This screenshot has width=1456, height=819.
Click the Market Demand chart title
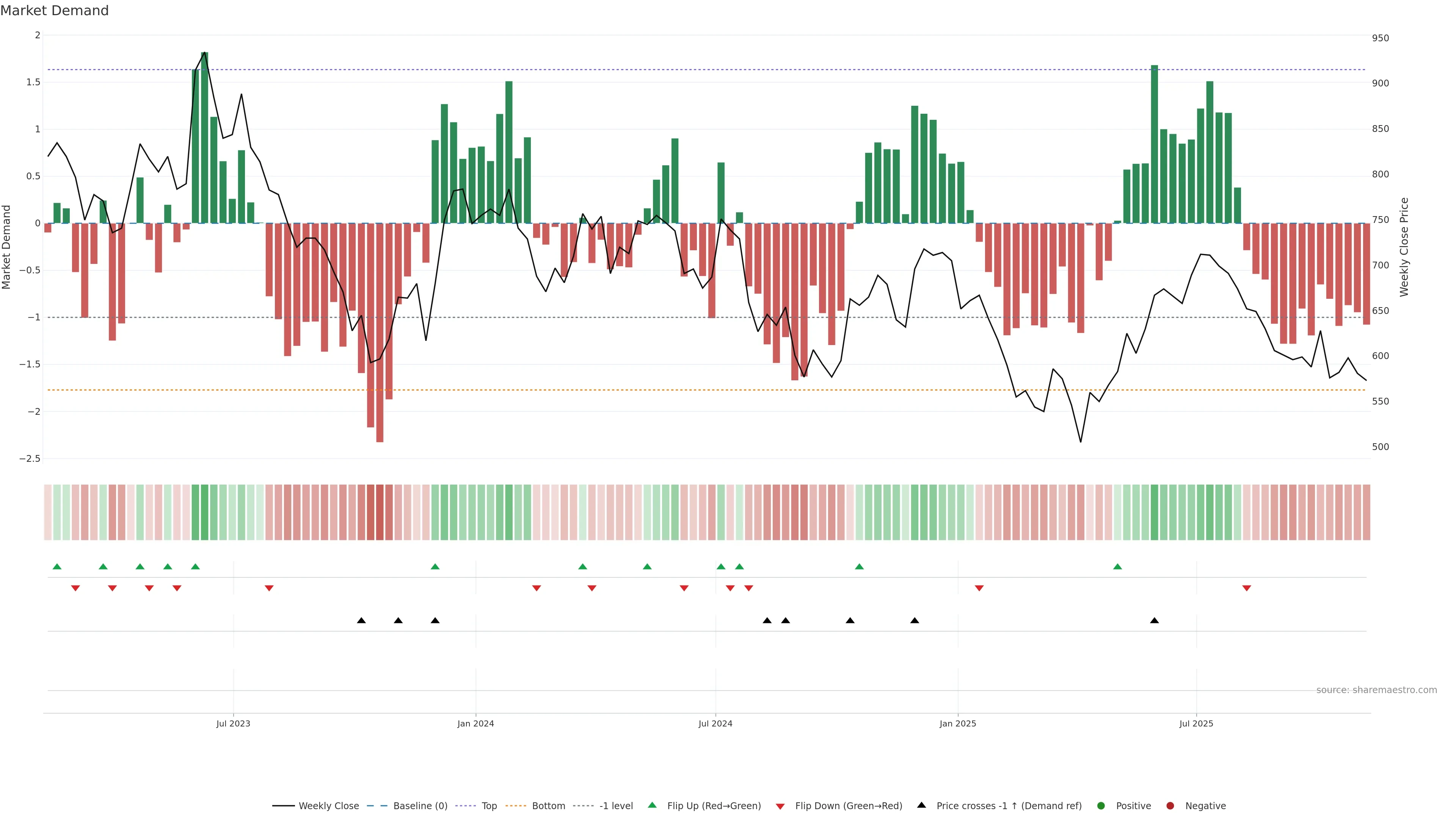tap(54, 11)
